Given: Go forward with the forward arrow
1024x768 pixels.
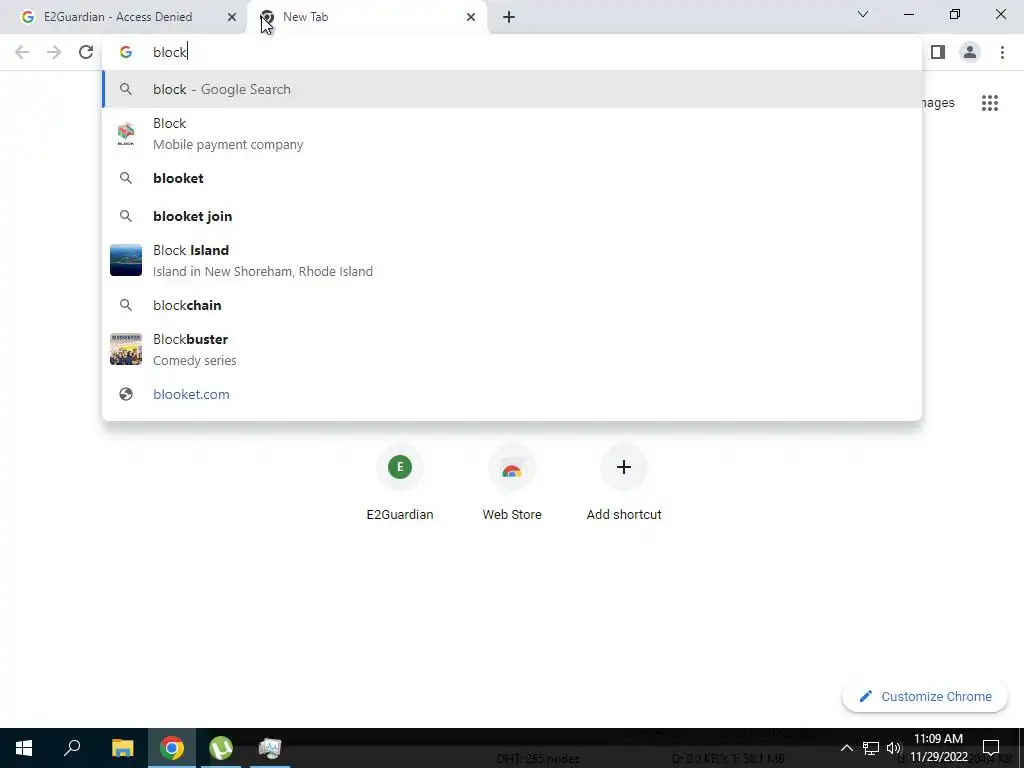Looking at the screenshot, I should 54,52.
